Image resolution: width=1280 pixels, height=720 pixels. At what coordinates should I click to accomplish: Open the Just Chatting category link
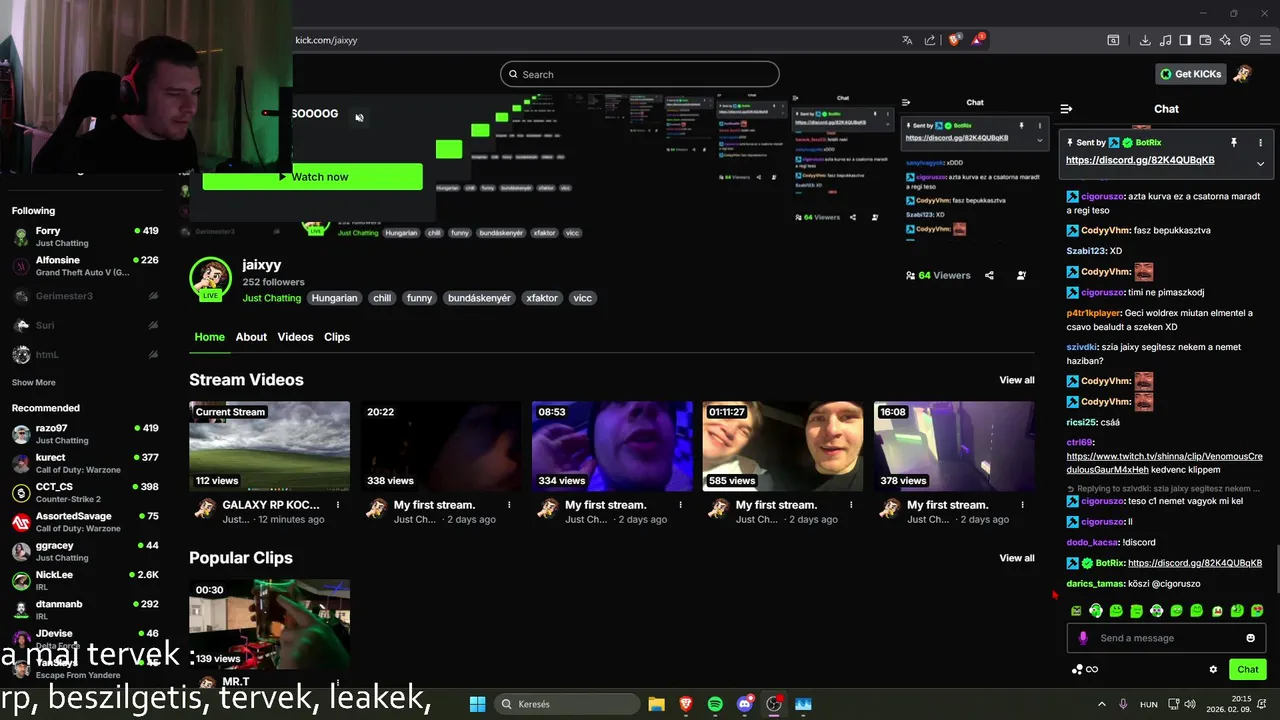(x=272, y=298)
